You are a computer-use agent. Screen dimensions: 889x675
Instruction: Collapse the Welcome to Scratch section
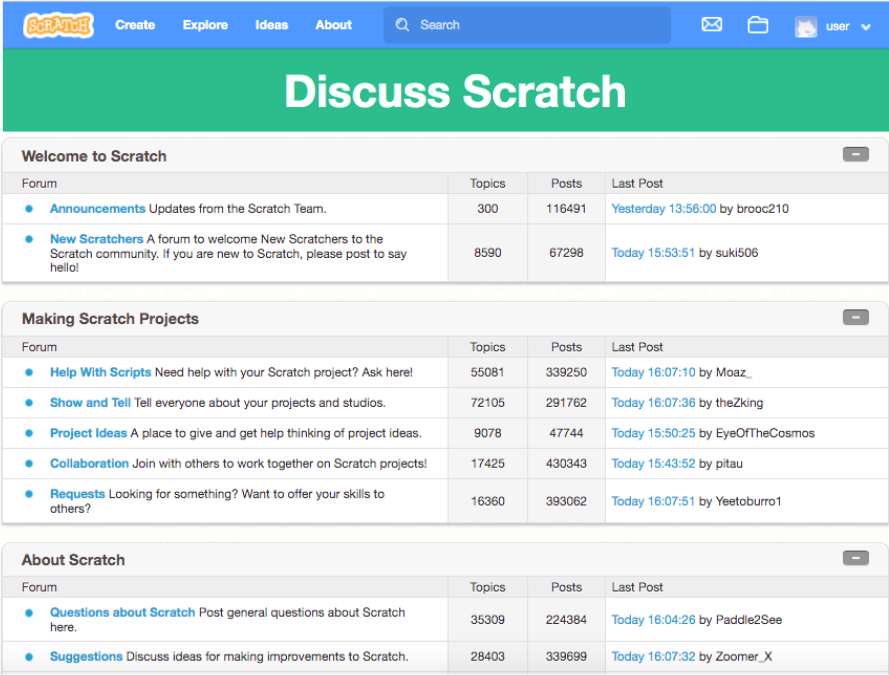tap(855, 154)
